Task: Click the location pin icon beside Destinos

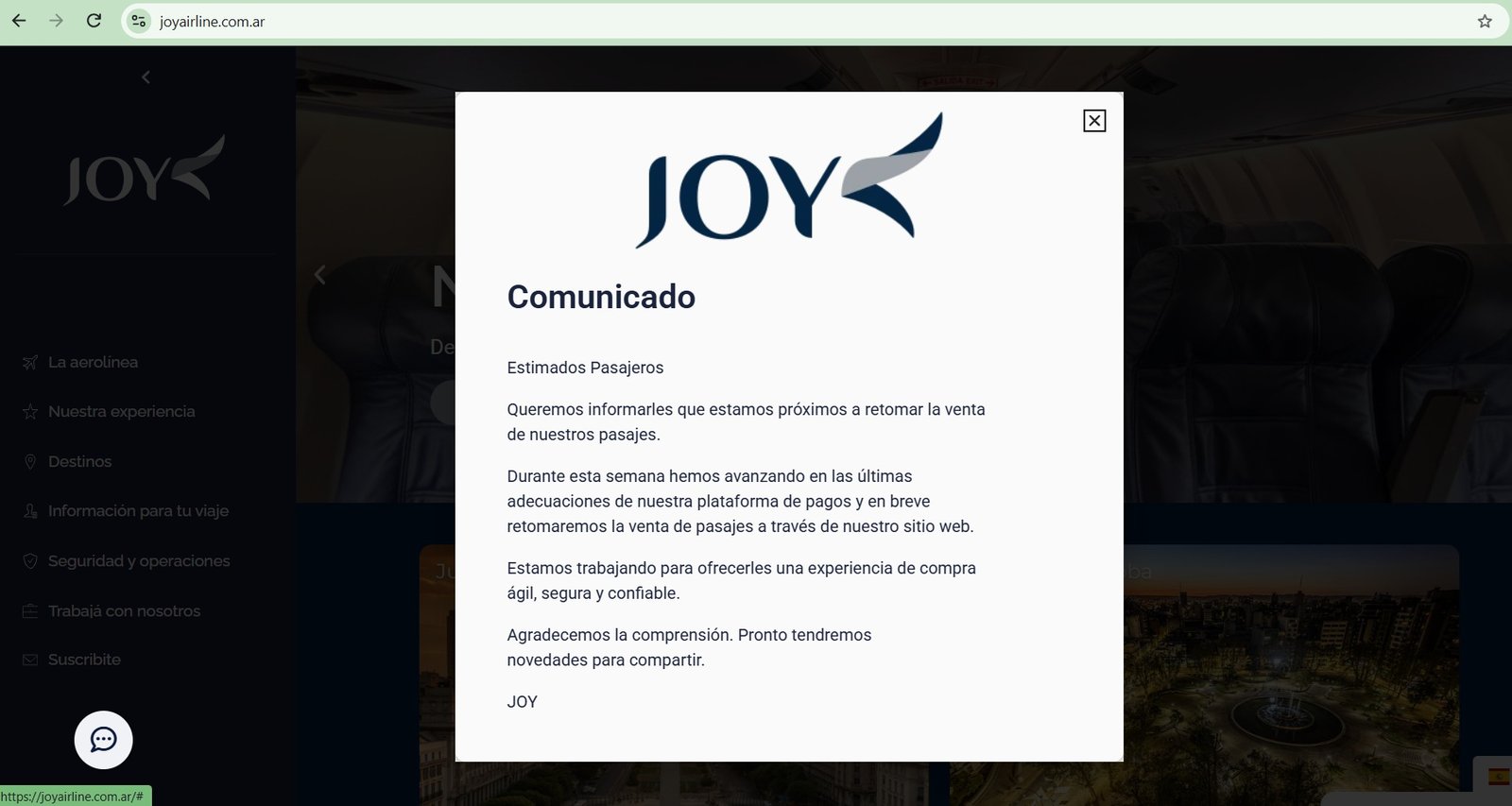Action: (x=30, y=462)
